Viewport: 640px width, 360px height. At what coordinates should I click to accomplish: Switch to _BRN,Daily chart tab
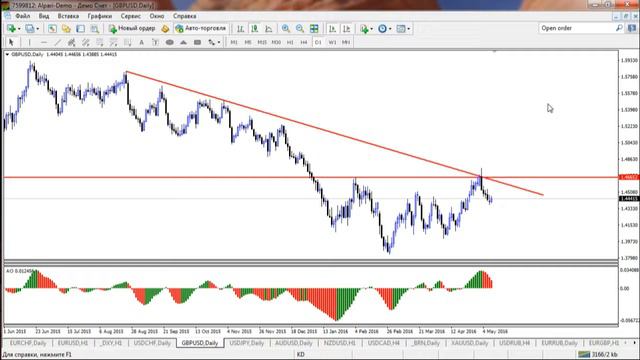click(425, 343)
